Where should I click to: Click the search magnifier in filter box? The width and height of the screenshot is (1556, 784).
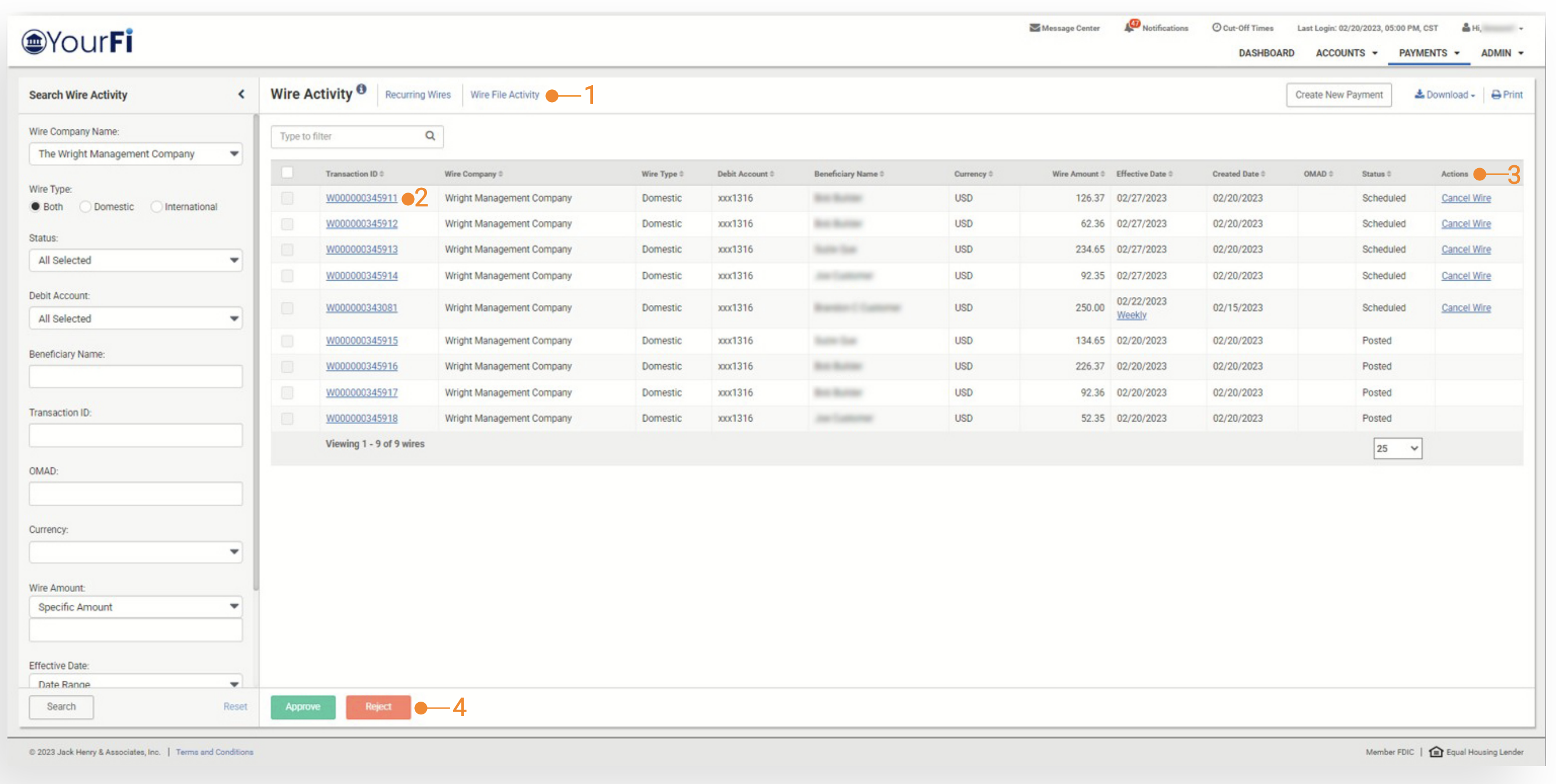coord(429,136)
